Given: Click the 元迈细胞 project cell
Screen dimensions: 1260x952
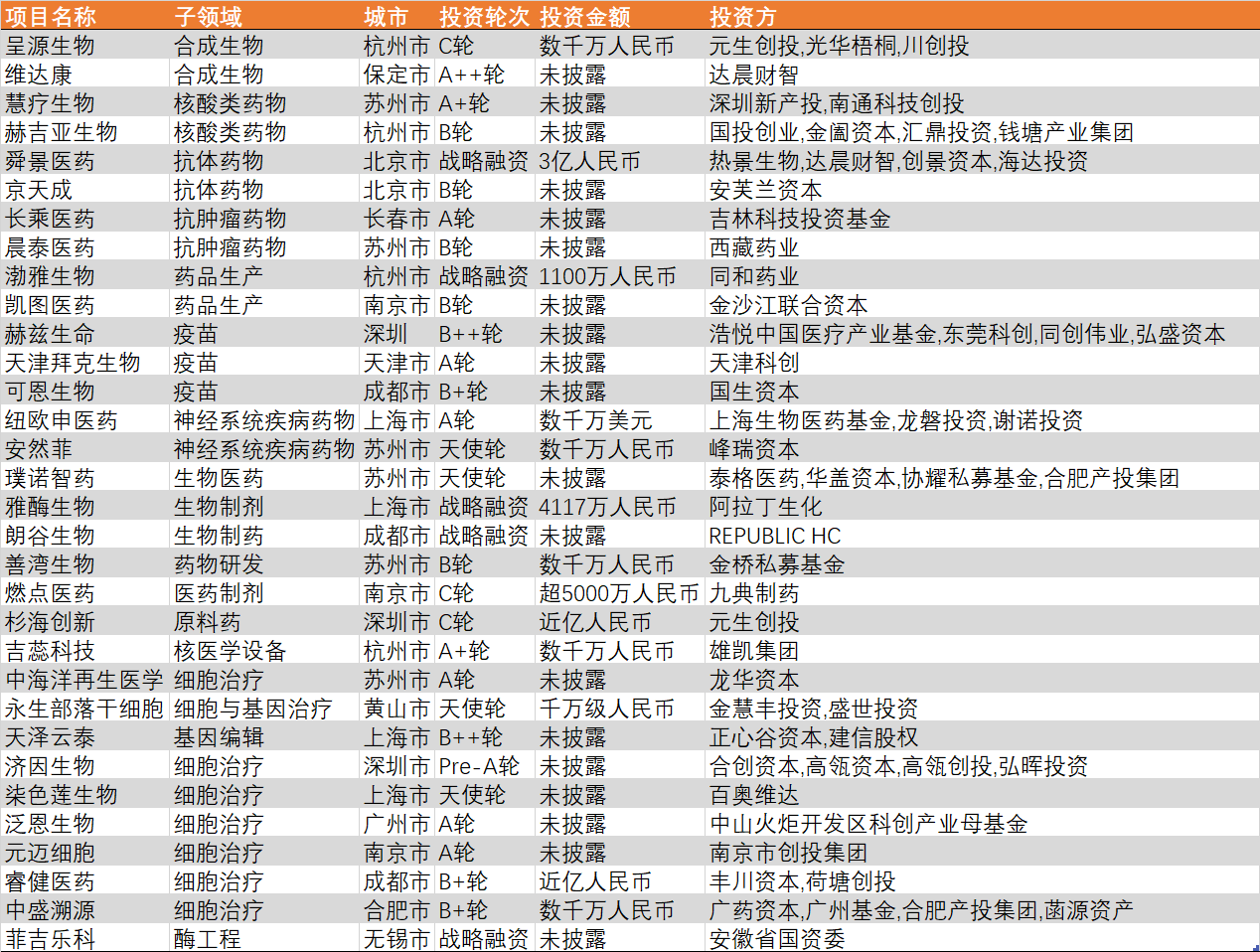Looking at the screenshot, I should click(50, 853).
